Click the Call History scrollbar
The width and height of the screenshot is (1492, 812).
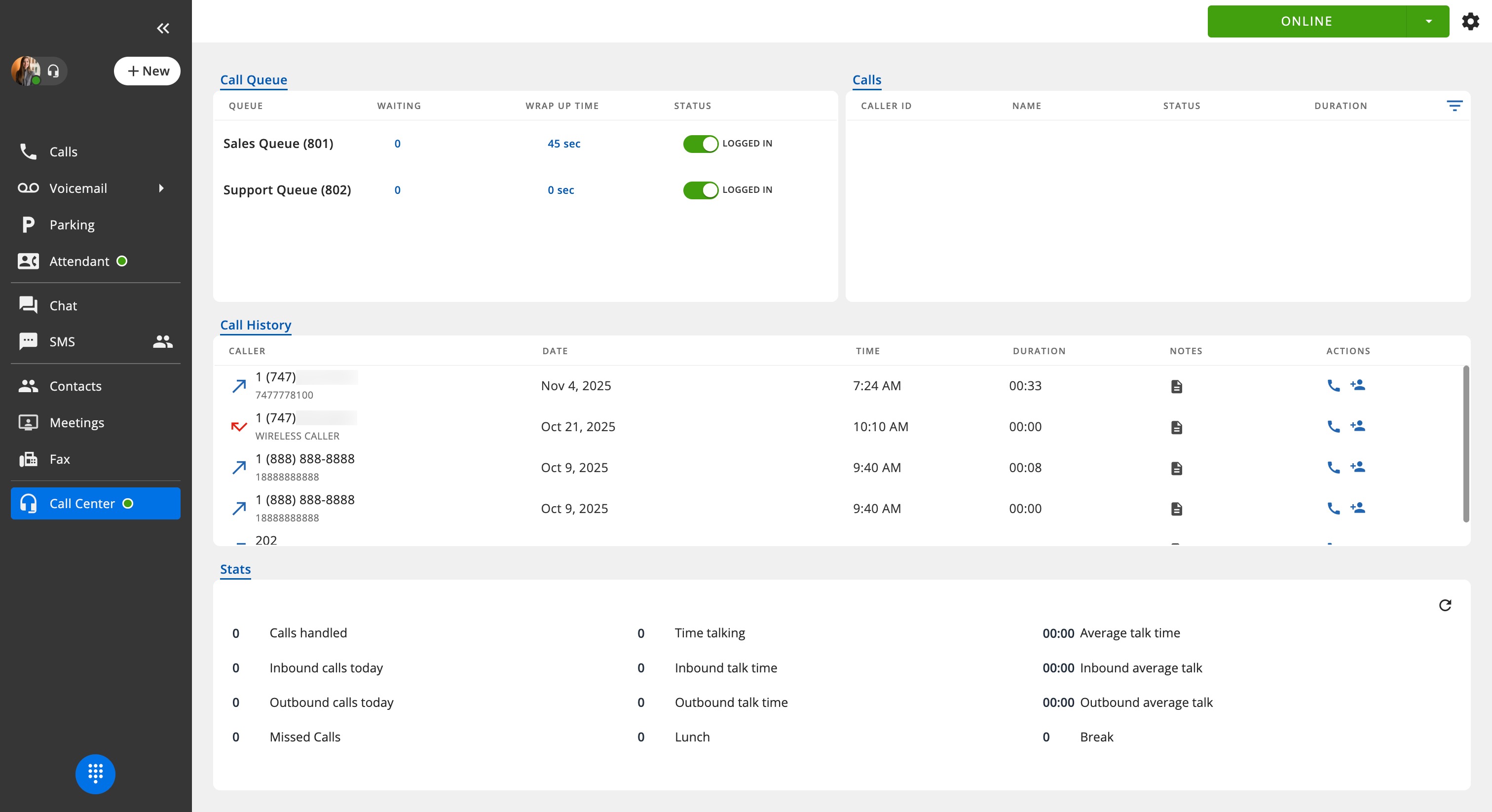click(1465, 443)
